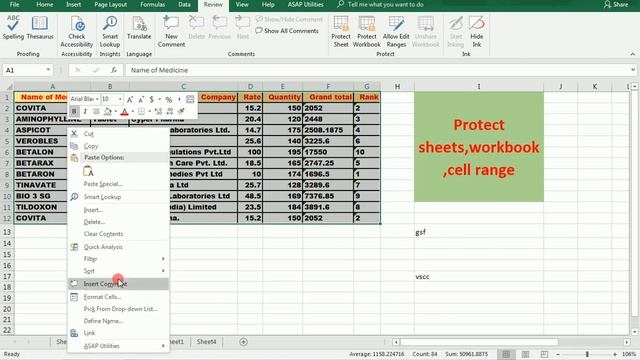
Task: Click the formula bar text field
Action: pyautogui.click(x=377, y=70)
